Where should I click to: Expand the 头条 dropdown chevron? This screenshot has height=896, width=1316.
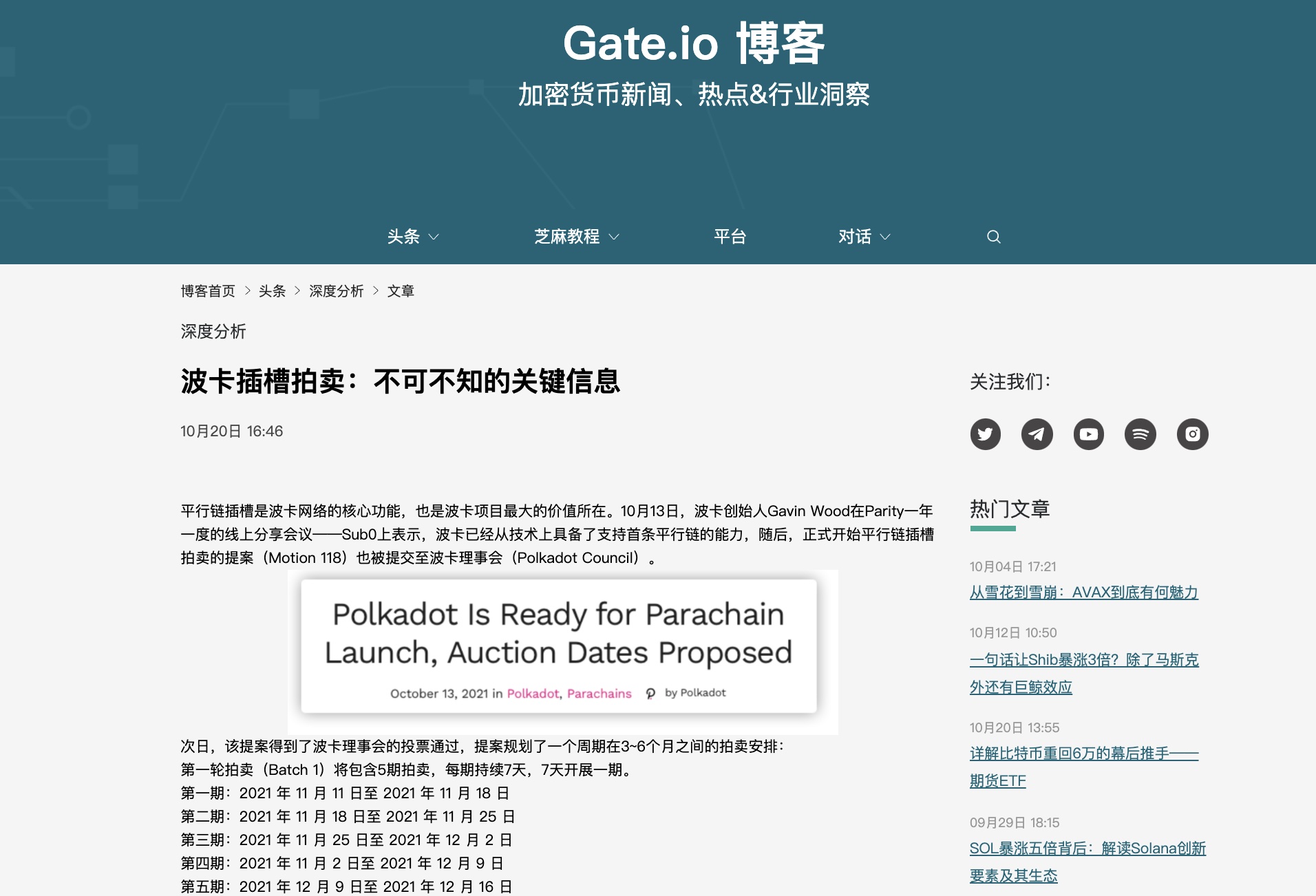pos(434,237)
